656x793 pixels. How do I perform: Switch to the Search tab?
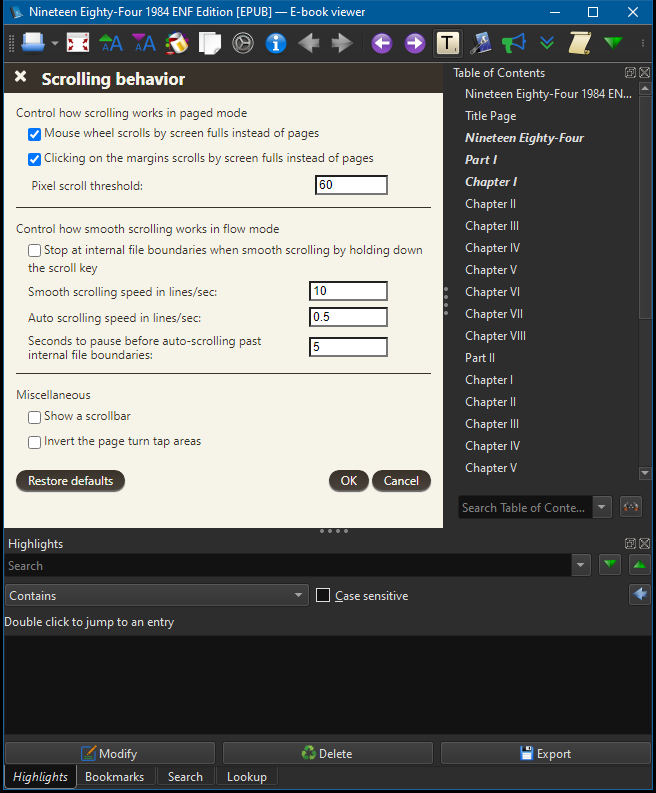click(x=185, y=777)
